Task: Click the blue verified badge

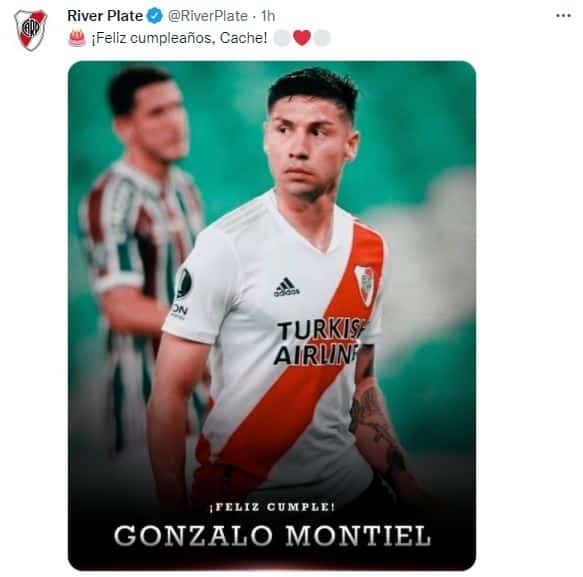Action: [155, 16]
